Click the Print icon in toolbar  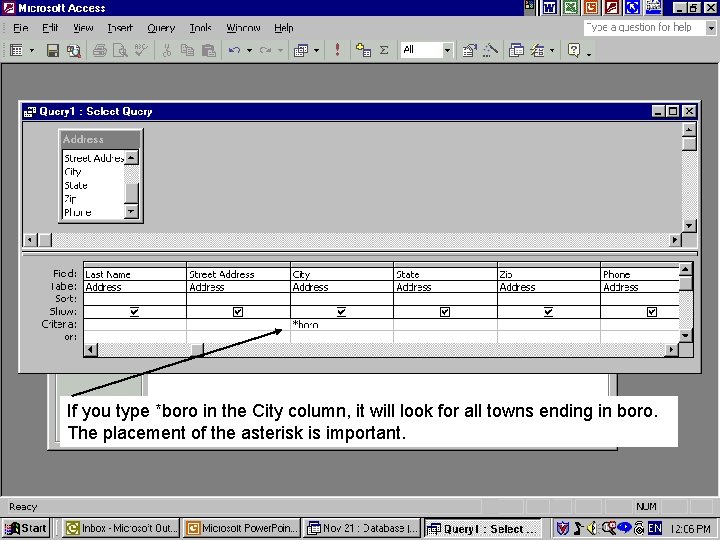pyautogui.click(x=100, y=50)
